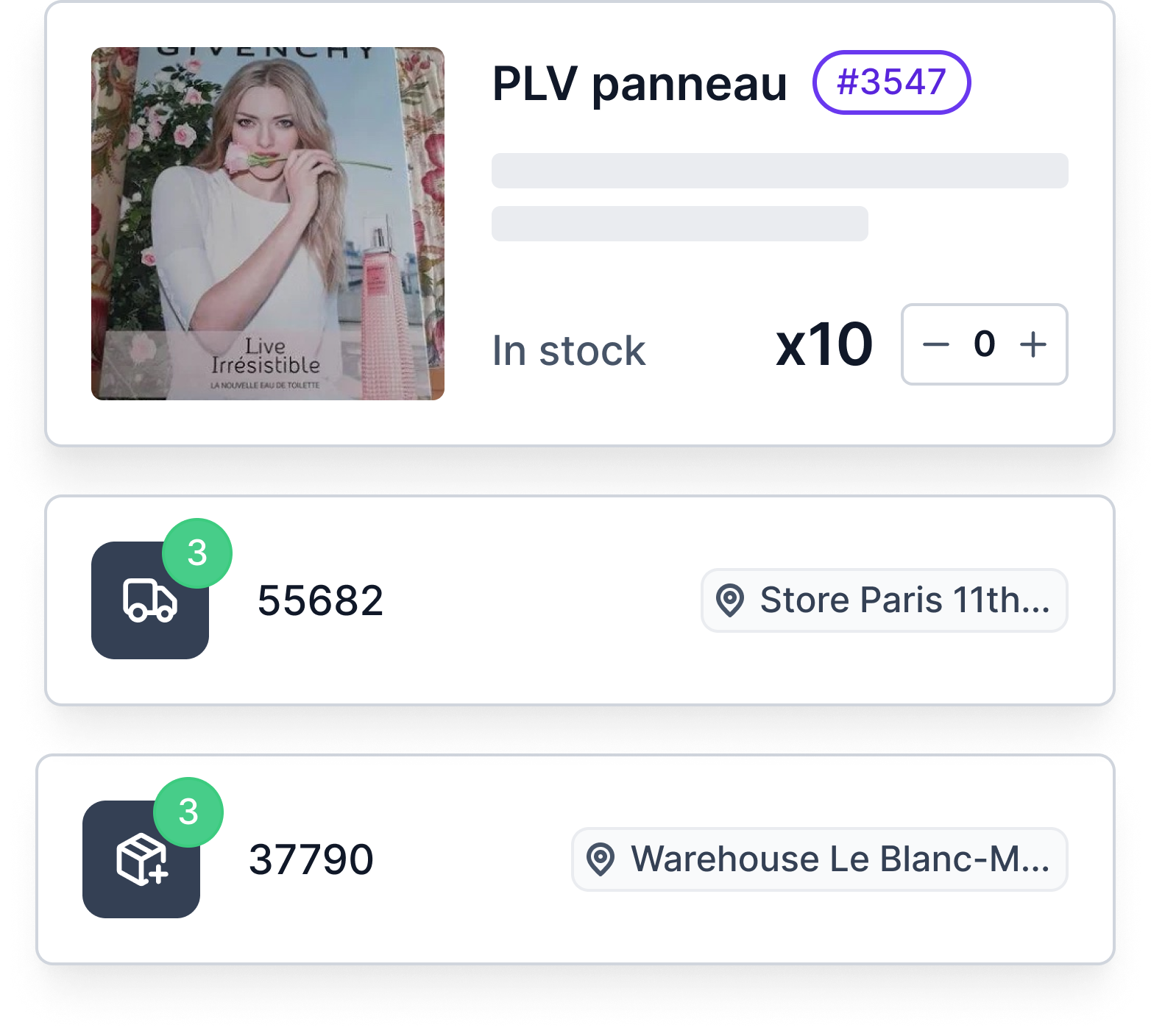Click the In stock status label
The width and height of the screenshot is (1151, 1036).
[x=569, y=350]
